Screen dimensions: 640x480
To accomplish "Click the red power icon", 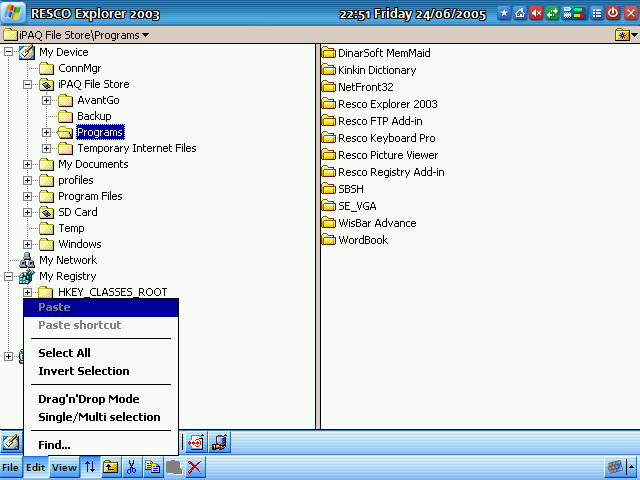I will tap(613, 13).
